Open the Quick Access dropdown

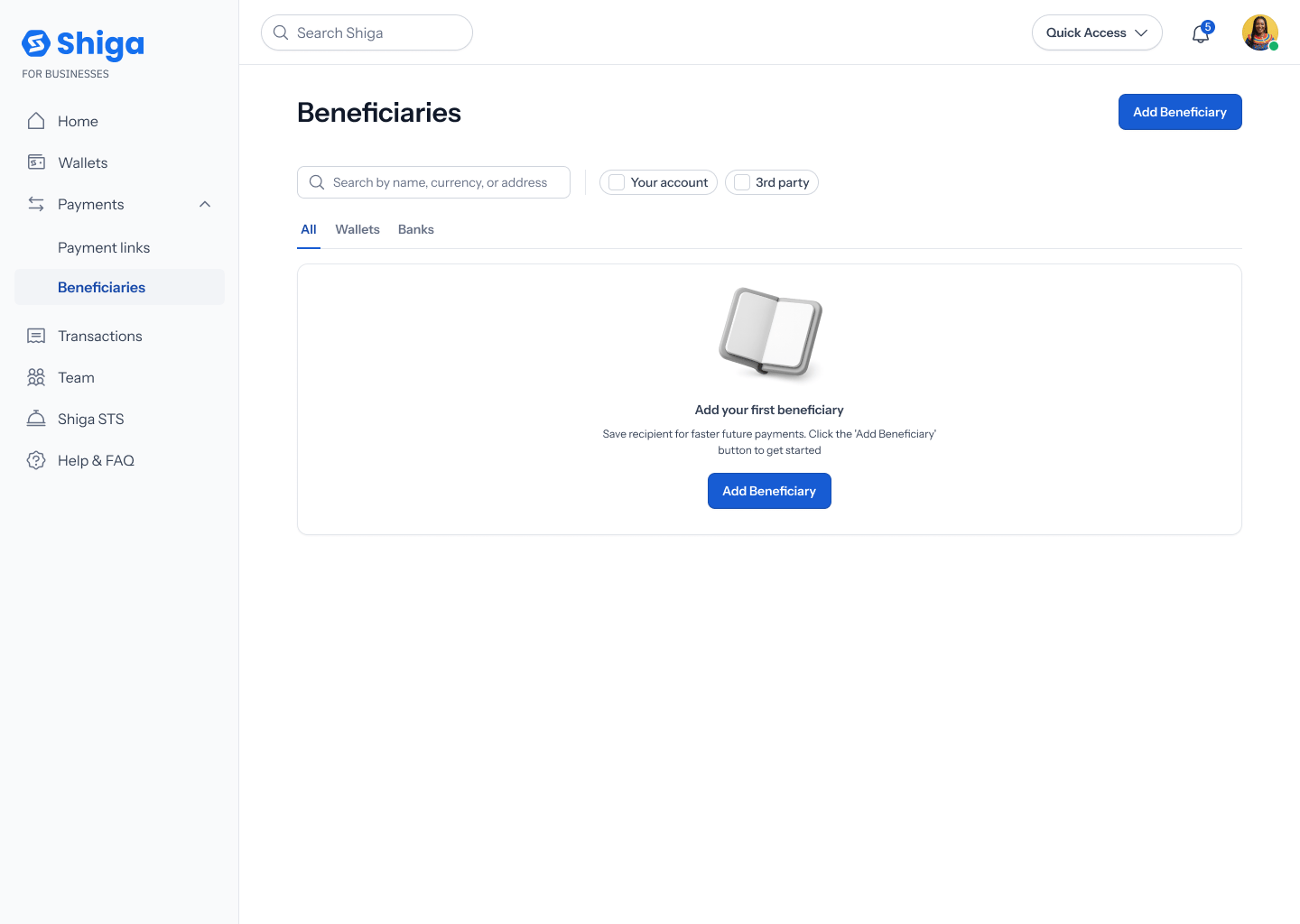coord(1097,32)
